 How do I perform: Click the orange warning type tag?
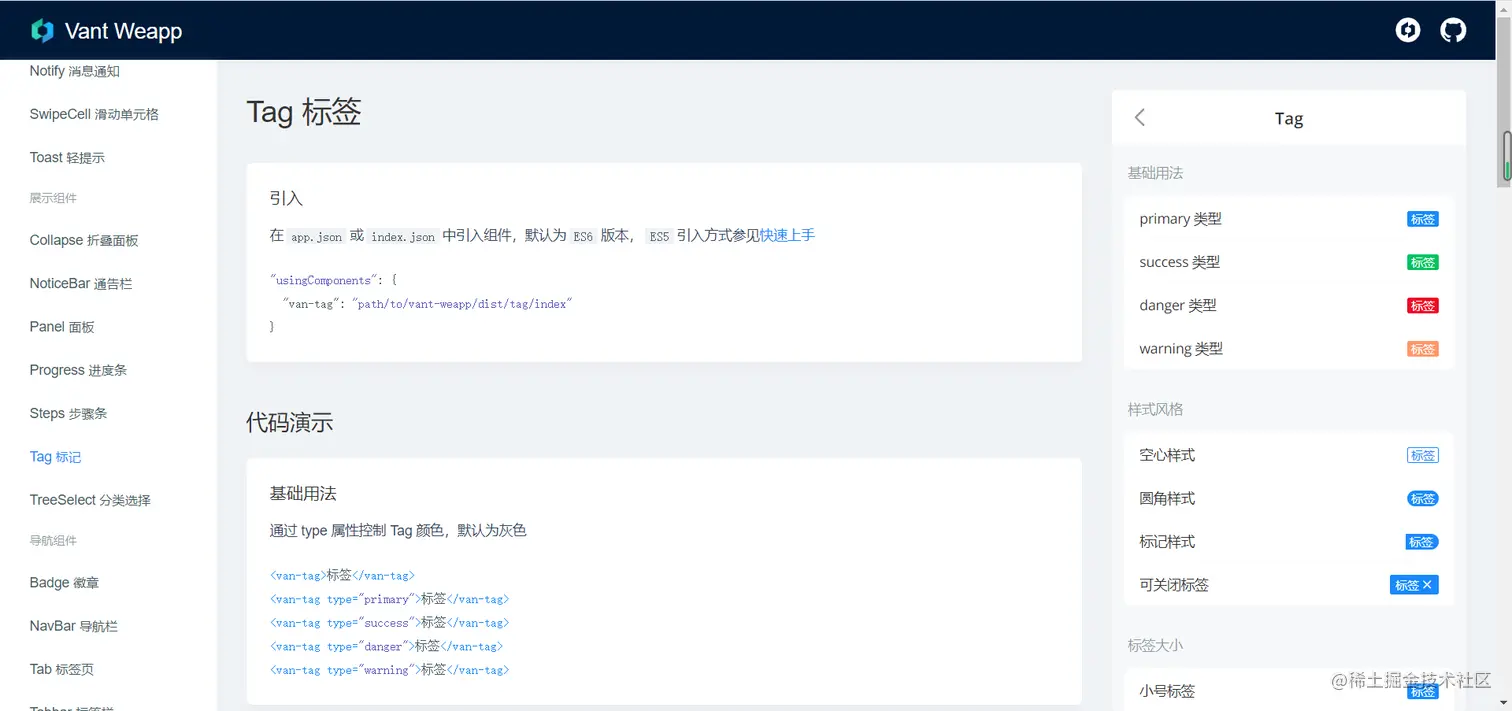(x=1423, y=349)
